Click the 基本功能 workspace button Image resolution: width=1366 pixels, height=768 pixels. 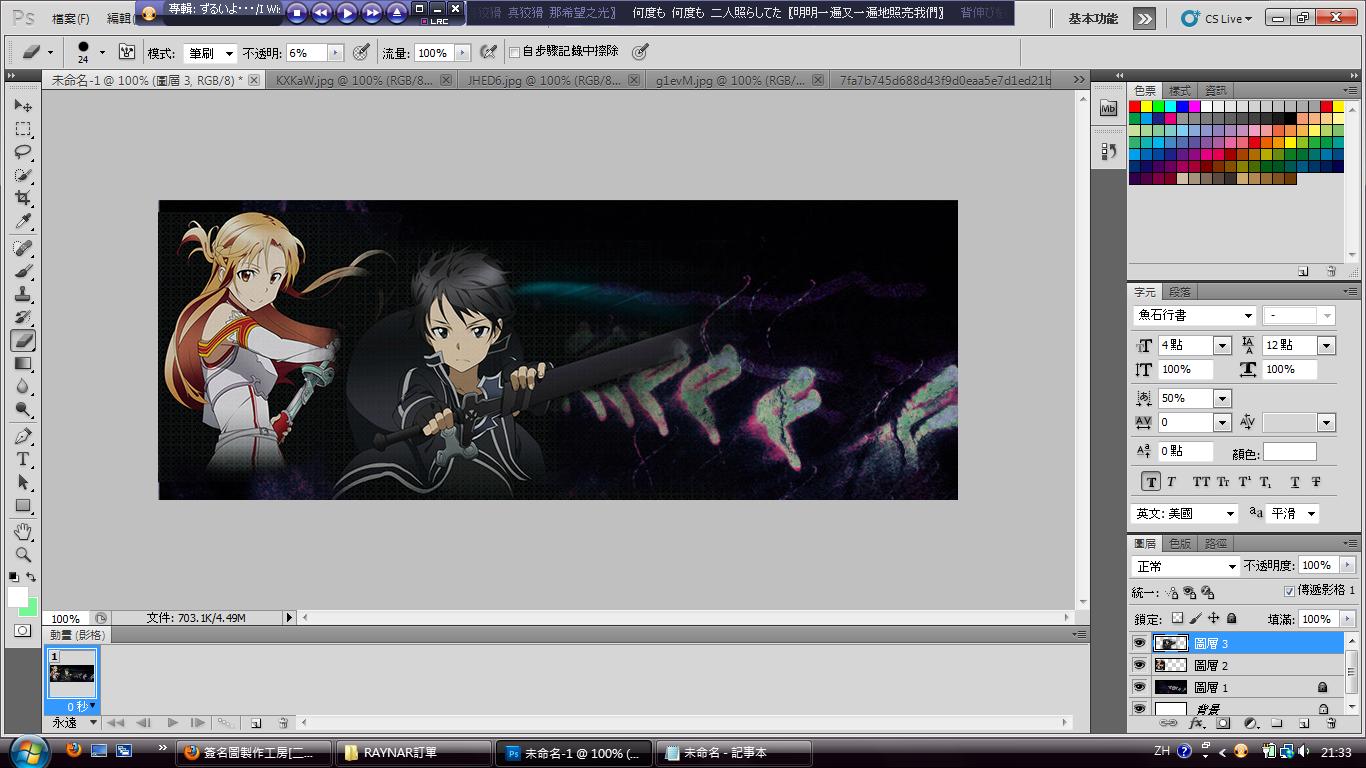coord(1093,18)
